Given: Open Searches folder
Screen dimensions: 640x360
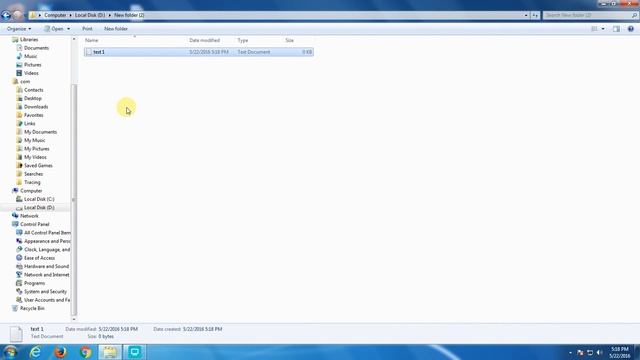Looking at the screenshot, I should [33, 174].
